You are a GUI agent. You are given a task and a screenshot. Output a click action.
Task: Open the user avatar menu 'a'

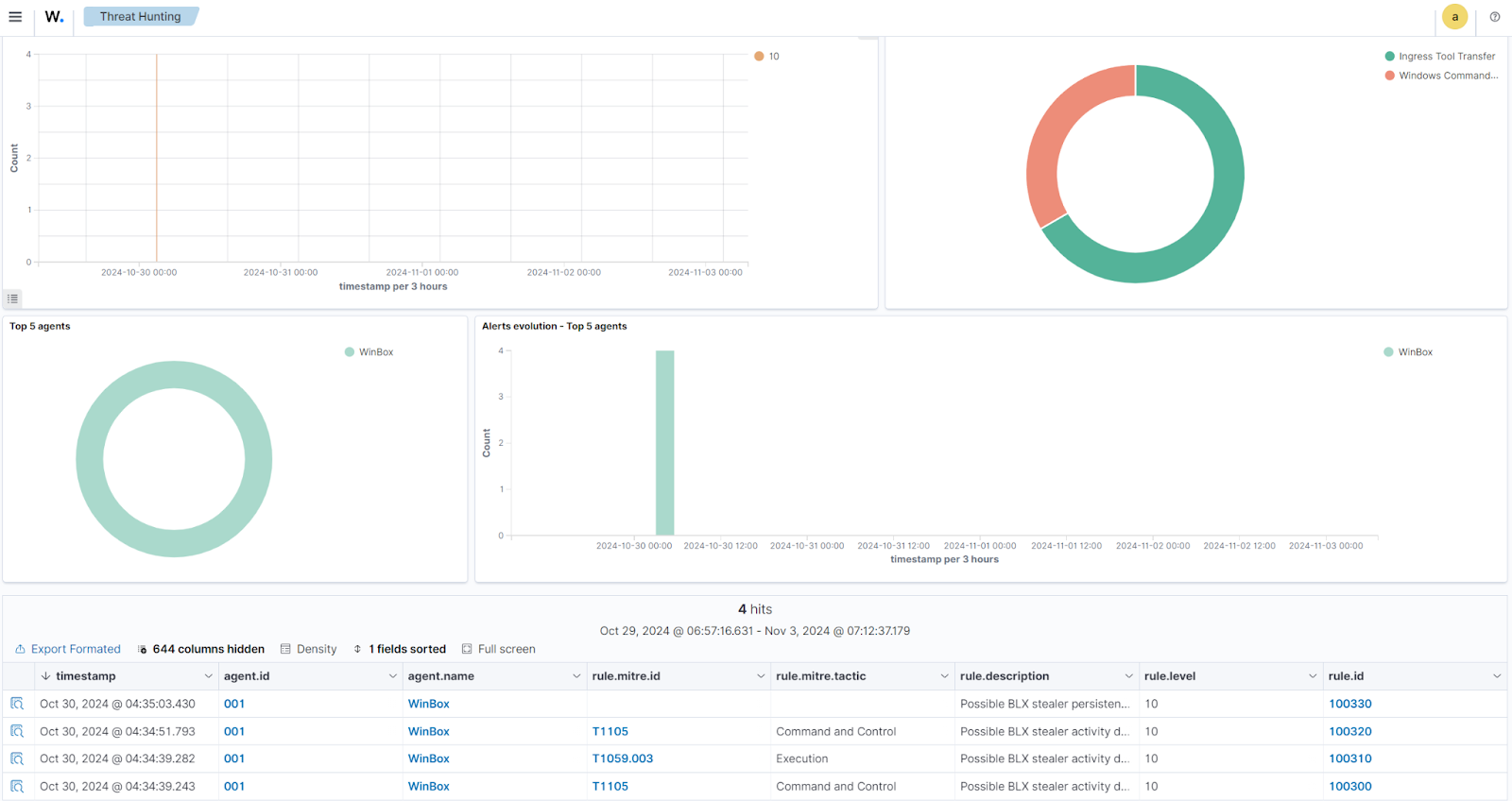click(x=1454, y=17)
